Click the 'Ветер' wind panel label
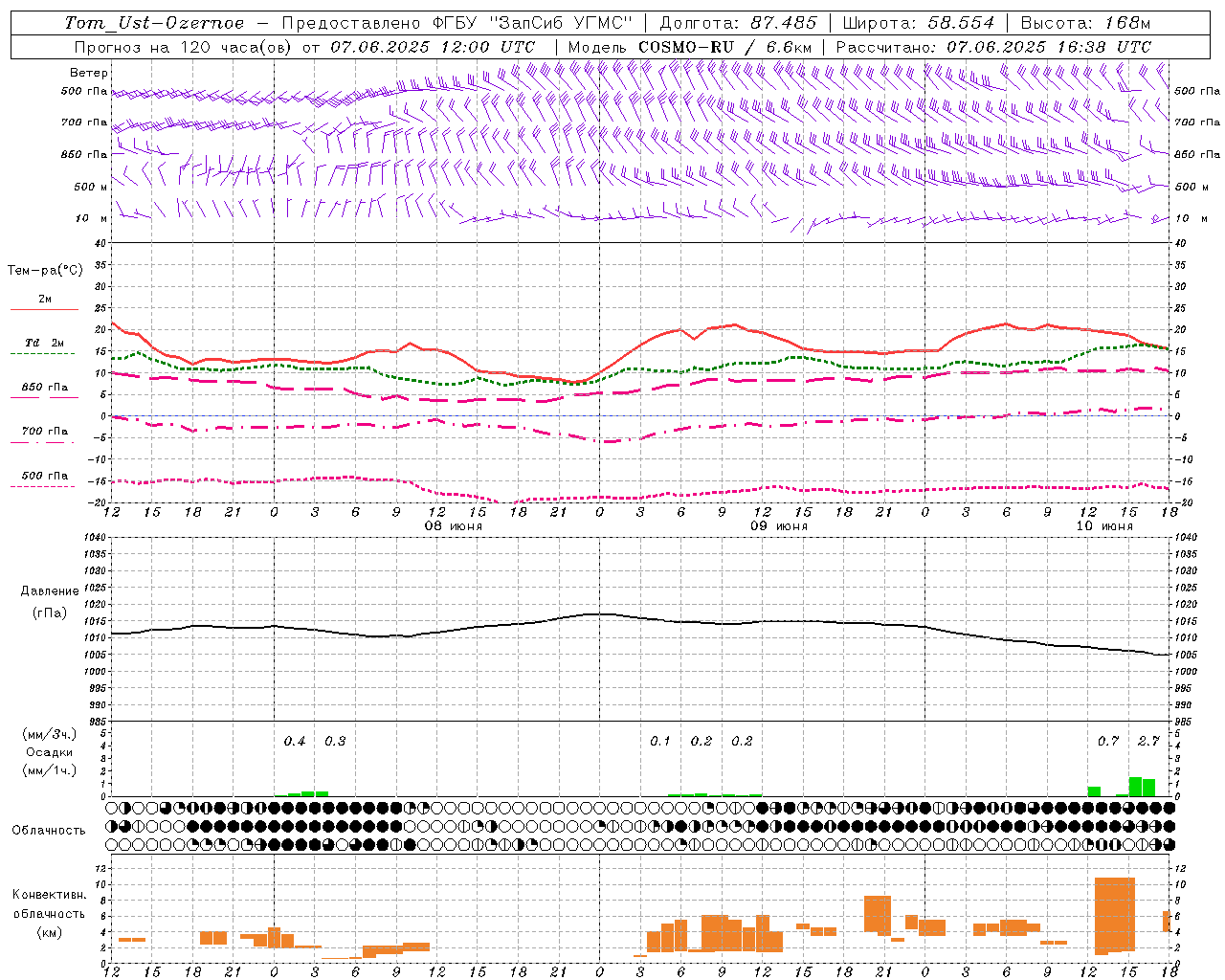Image resolution: width=1225 pixels, height=980 pixels. (x=89, y=73)
